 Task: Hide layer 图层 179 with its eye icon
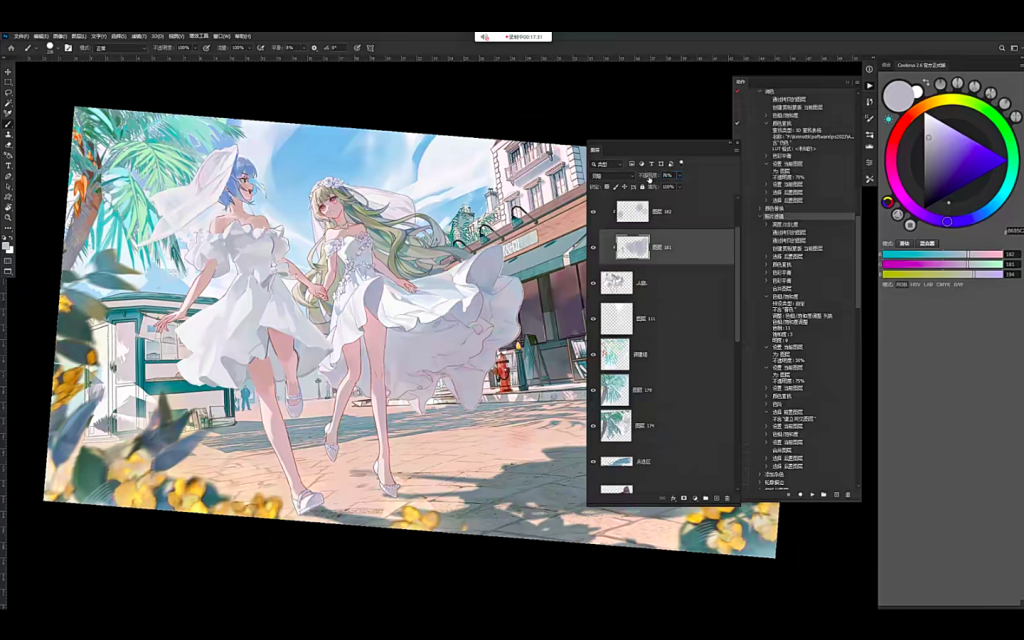[x=594, y=388]
